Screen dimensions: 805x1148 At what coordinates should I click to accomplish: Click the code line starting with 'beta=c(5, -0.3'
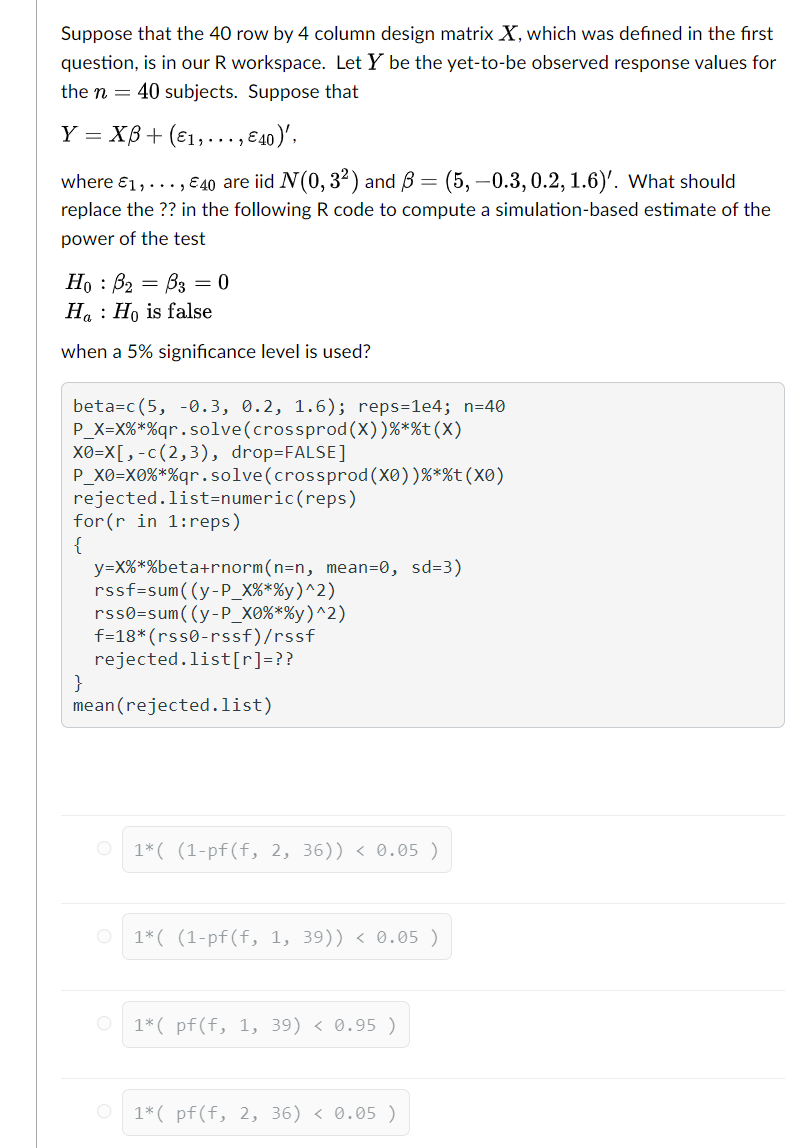tap(288, 406)
